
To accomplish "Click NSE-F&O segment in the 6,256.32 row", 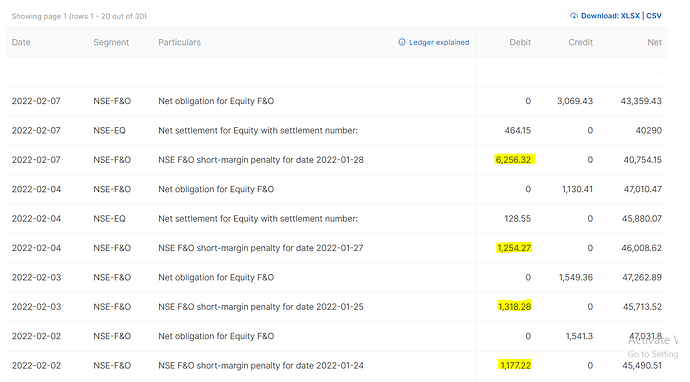I will click(x=112, y=160).
